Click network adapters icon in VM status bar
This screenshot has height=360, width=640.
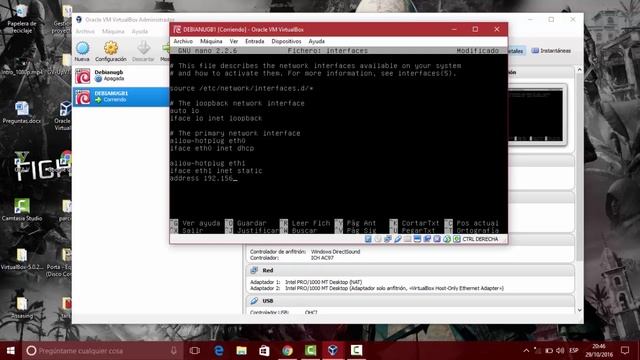tap(387, 239)
